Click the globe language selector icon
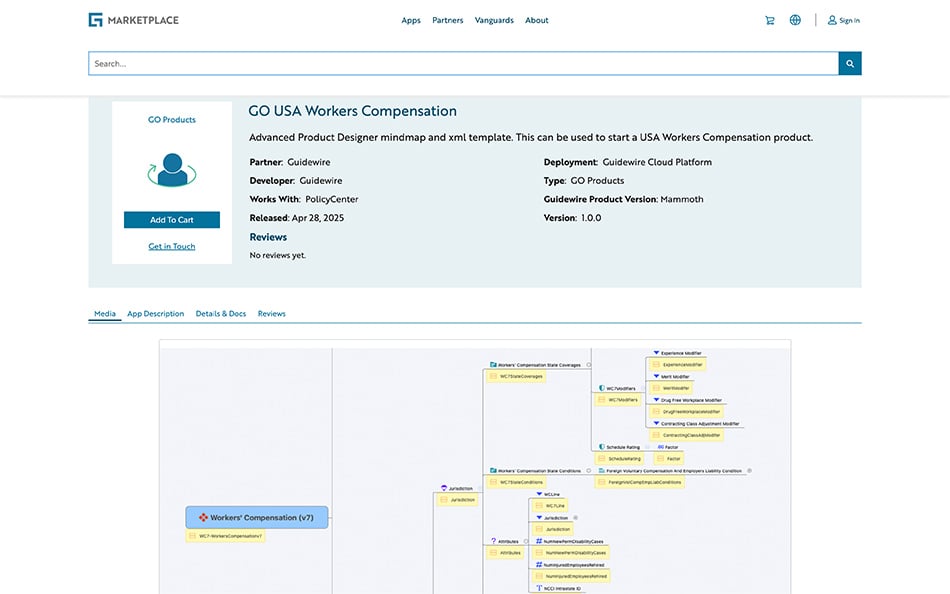Screen dimensions: 950x594 pos(794,19)
